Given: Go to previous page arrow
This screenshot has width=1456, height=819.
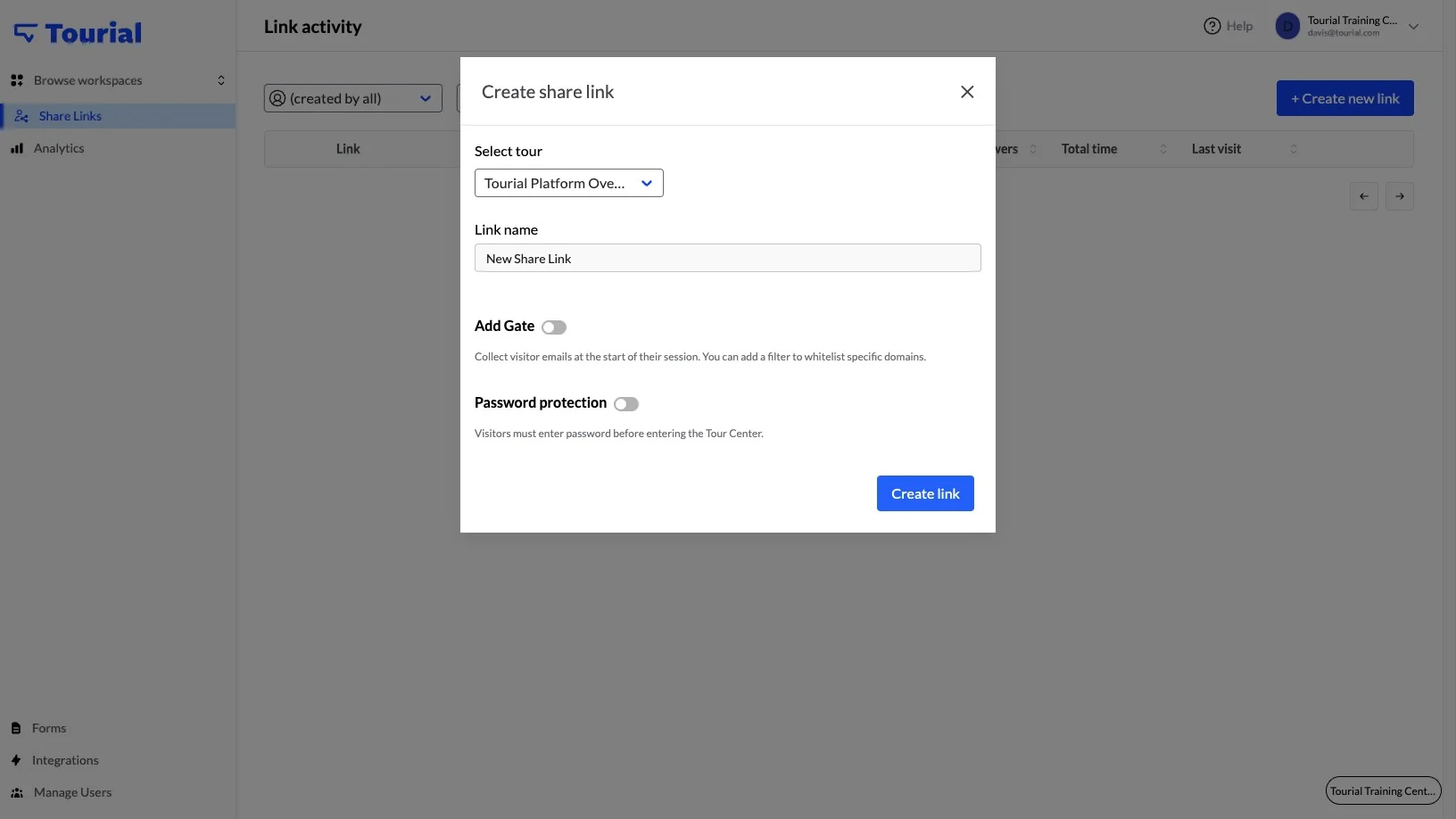Looking at the screenshot, I should click(x=1364, y=196).
